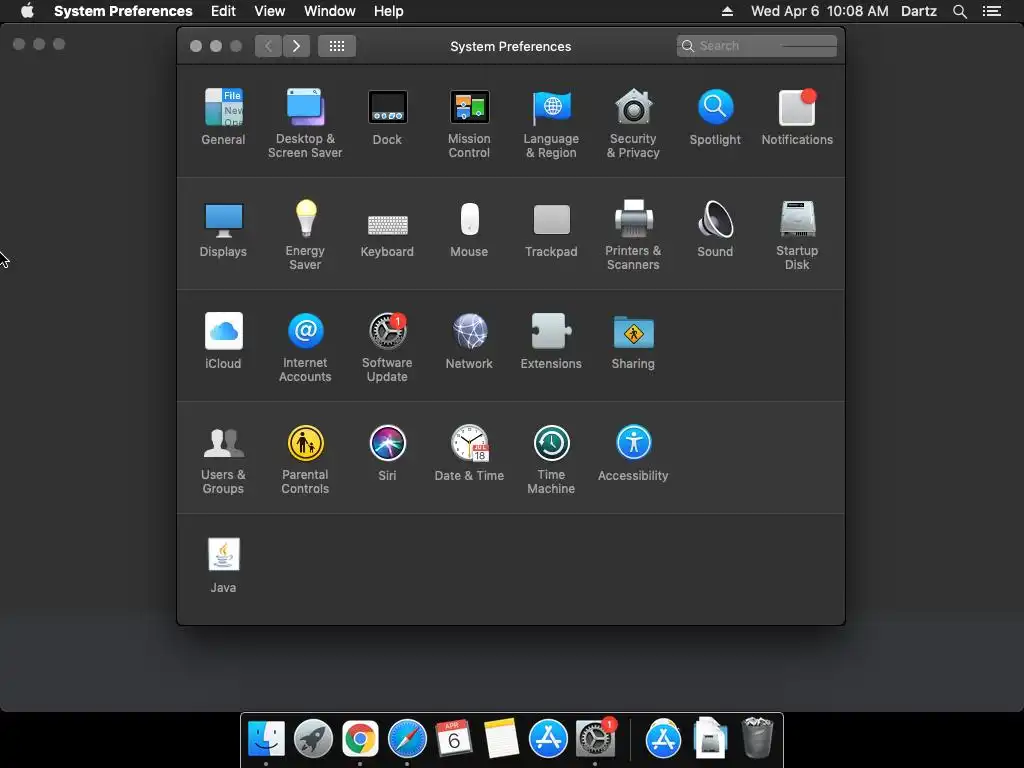Open Software Update pane
The image size is (1024, 768).
click(387, 347)
